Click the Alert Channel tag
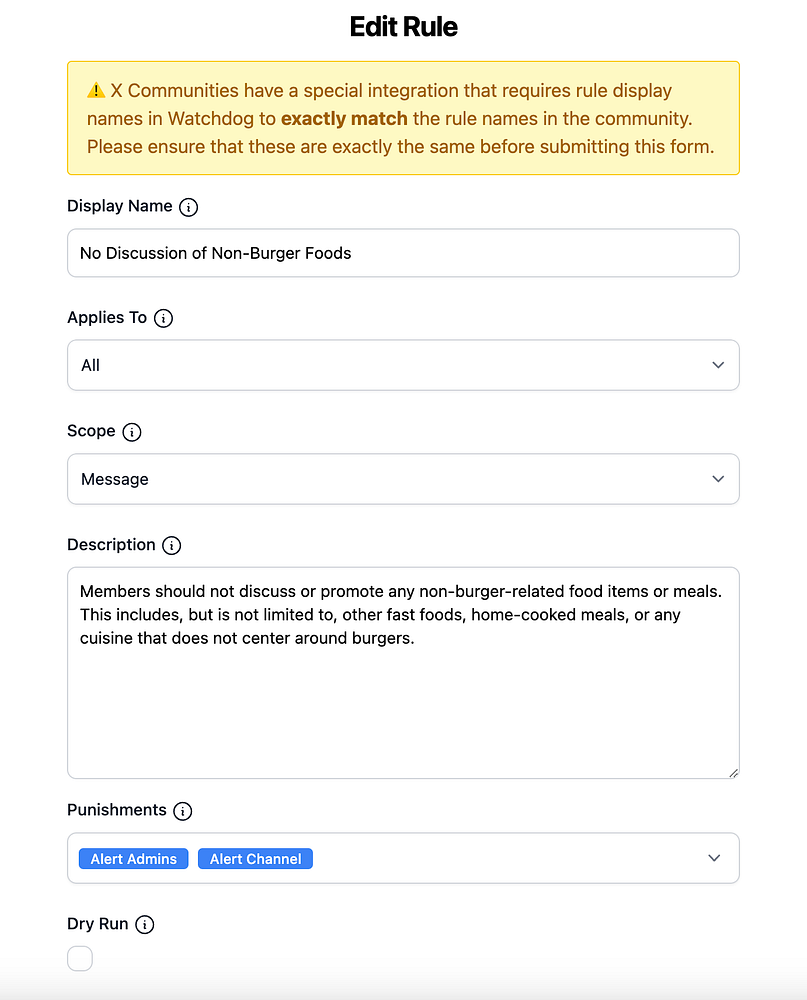Viewport: 807px width, 1000px height. [255, 859]
